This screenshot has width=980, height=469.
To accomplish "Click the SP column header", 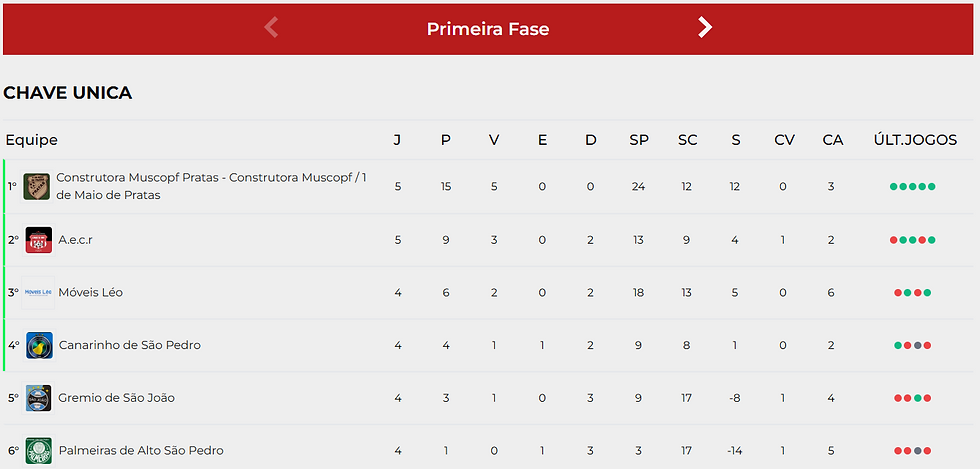I will click(x=639, y=140).
